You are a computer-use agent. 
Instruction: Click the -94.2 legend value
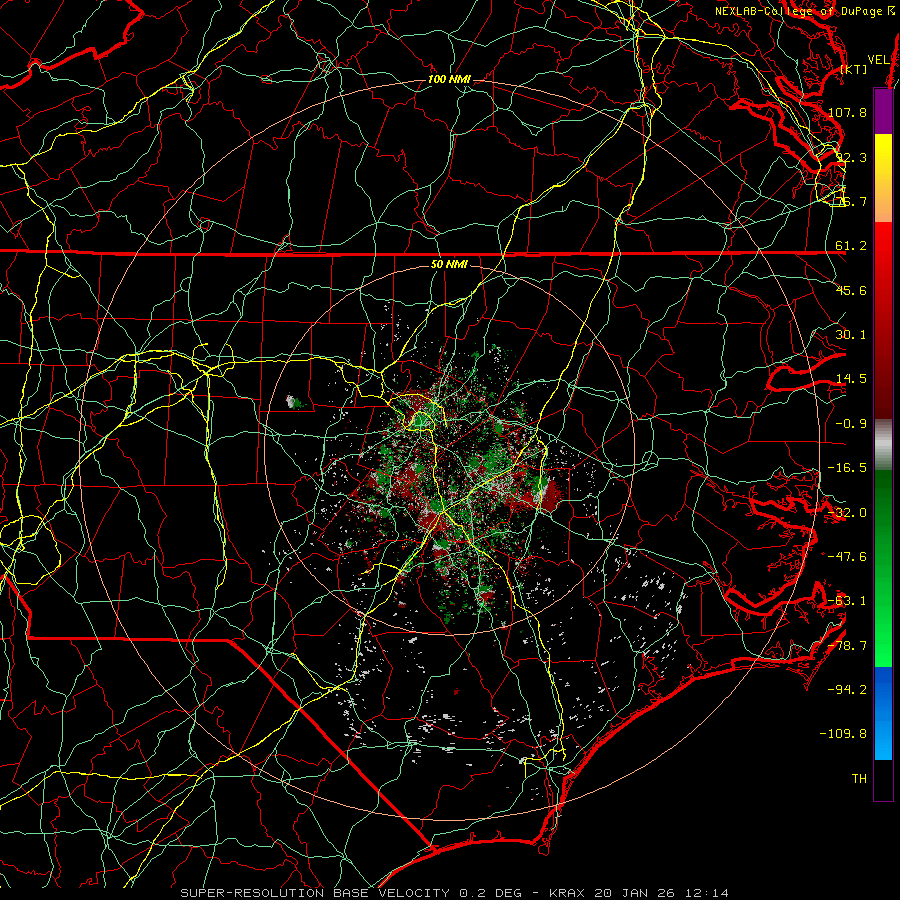tap(847, 689)
